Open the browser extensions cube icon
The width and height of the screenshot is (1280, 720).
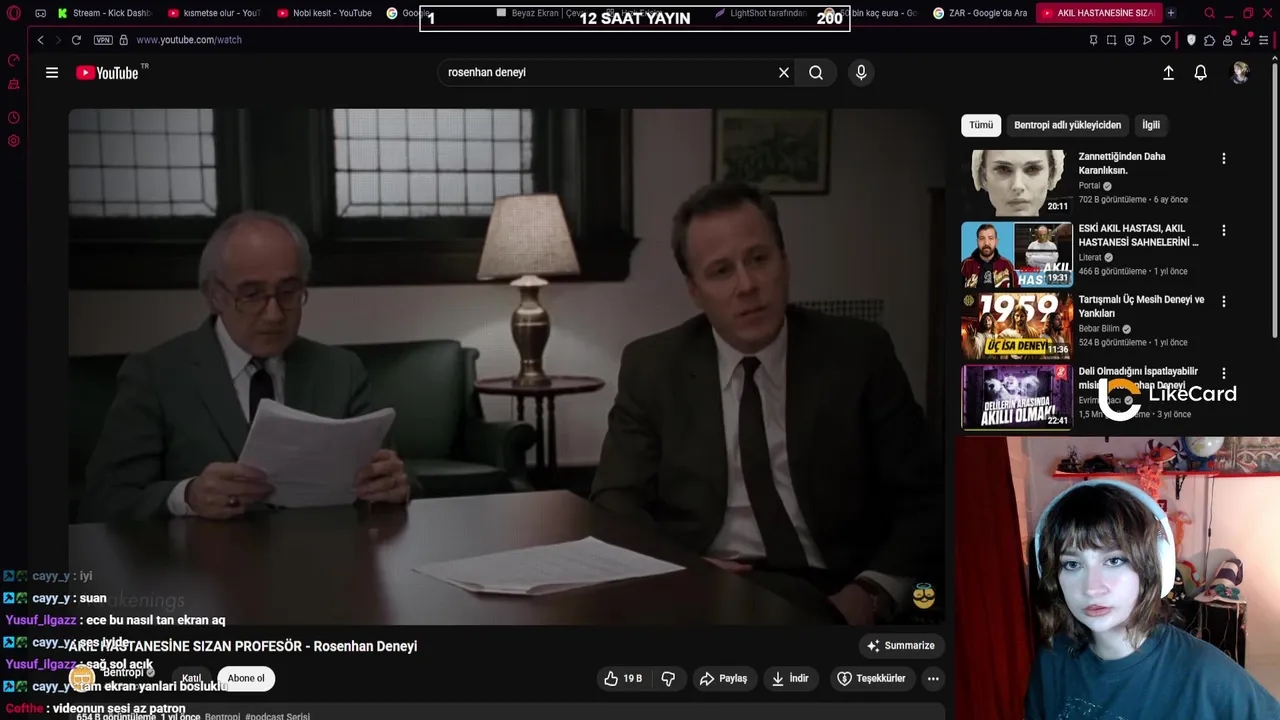pyautogui.click(x=1210, y=40)
